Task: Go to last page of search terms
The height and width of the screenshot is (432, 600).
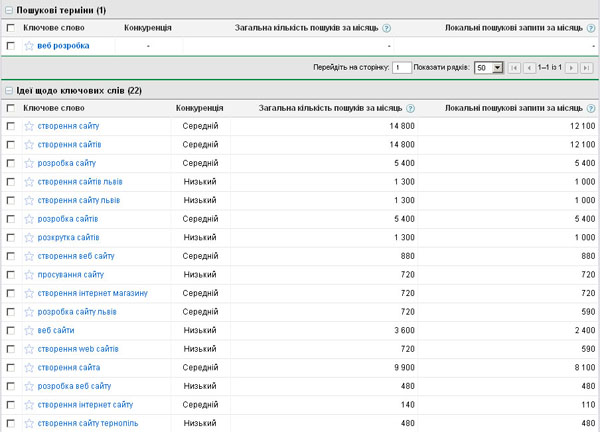Action: click(x=586, y=68)
